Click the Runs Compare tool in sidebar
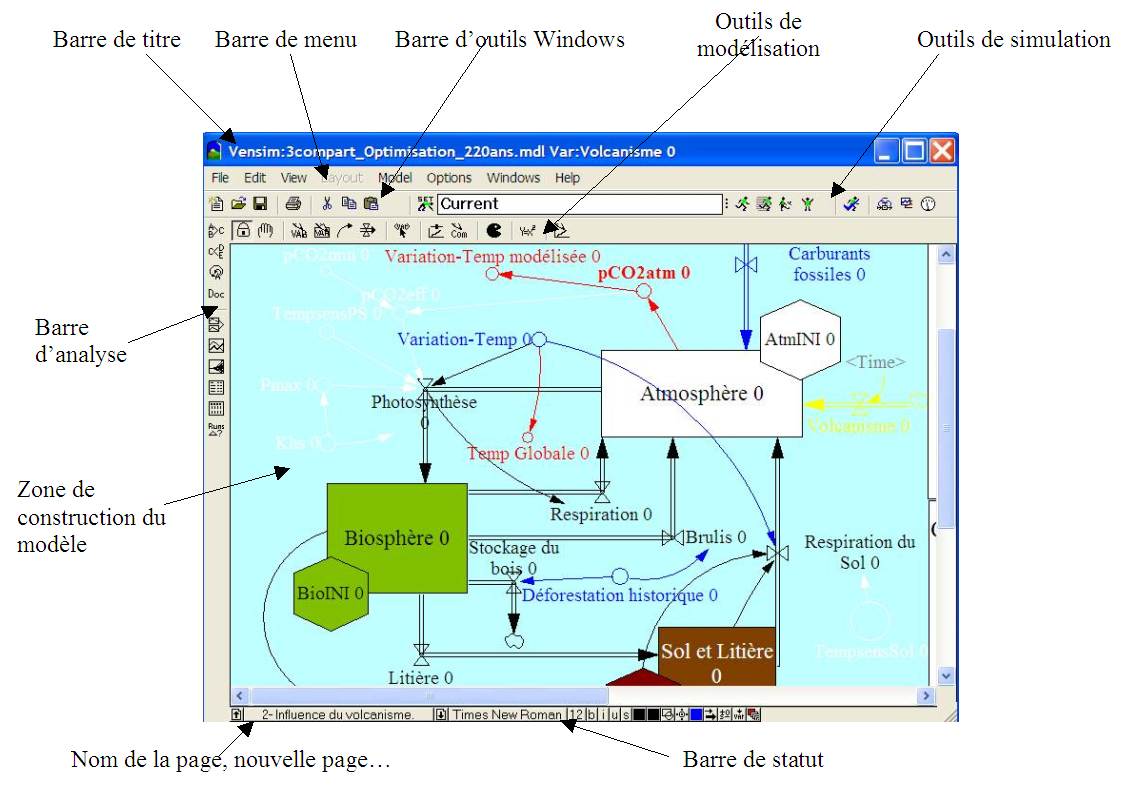Viewport: 1130px width, 788px height. pos(216,430)
